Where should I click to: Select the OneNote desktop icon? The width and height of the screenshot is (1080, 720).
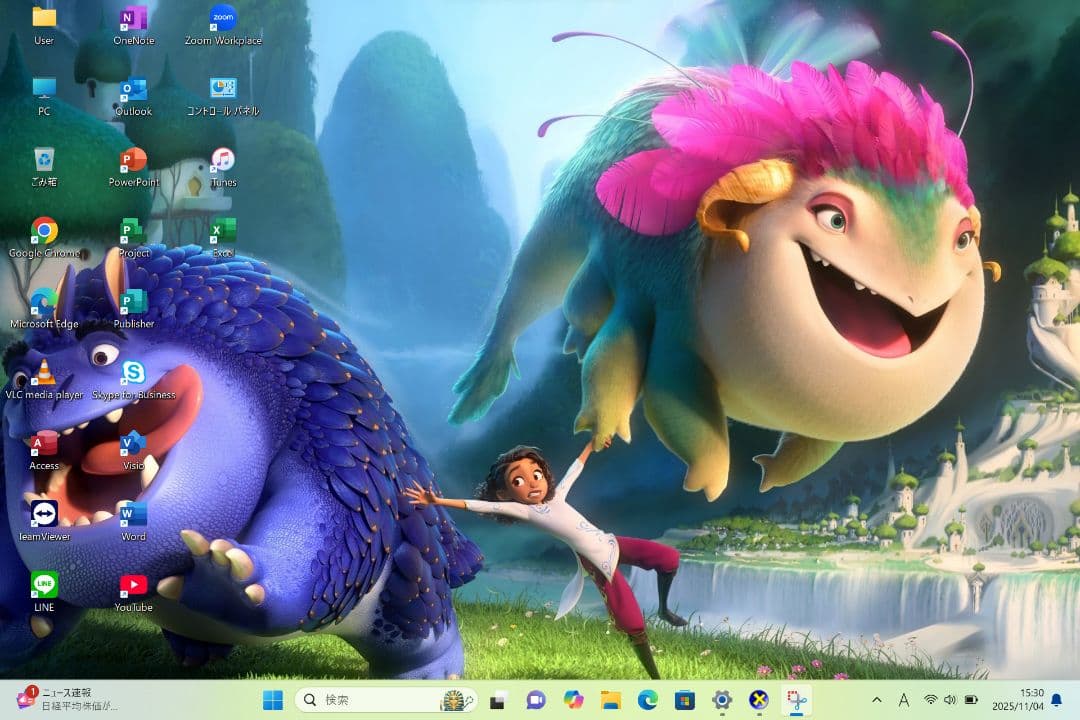click(x=133, y=19)
